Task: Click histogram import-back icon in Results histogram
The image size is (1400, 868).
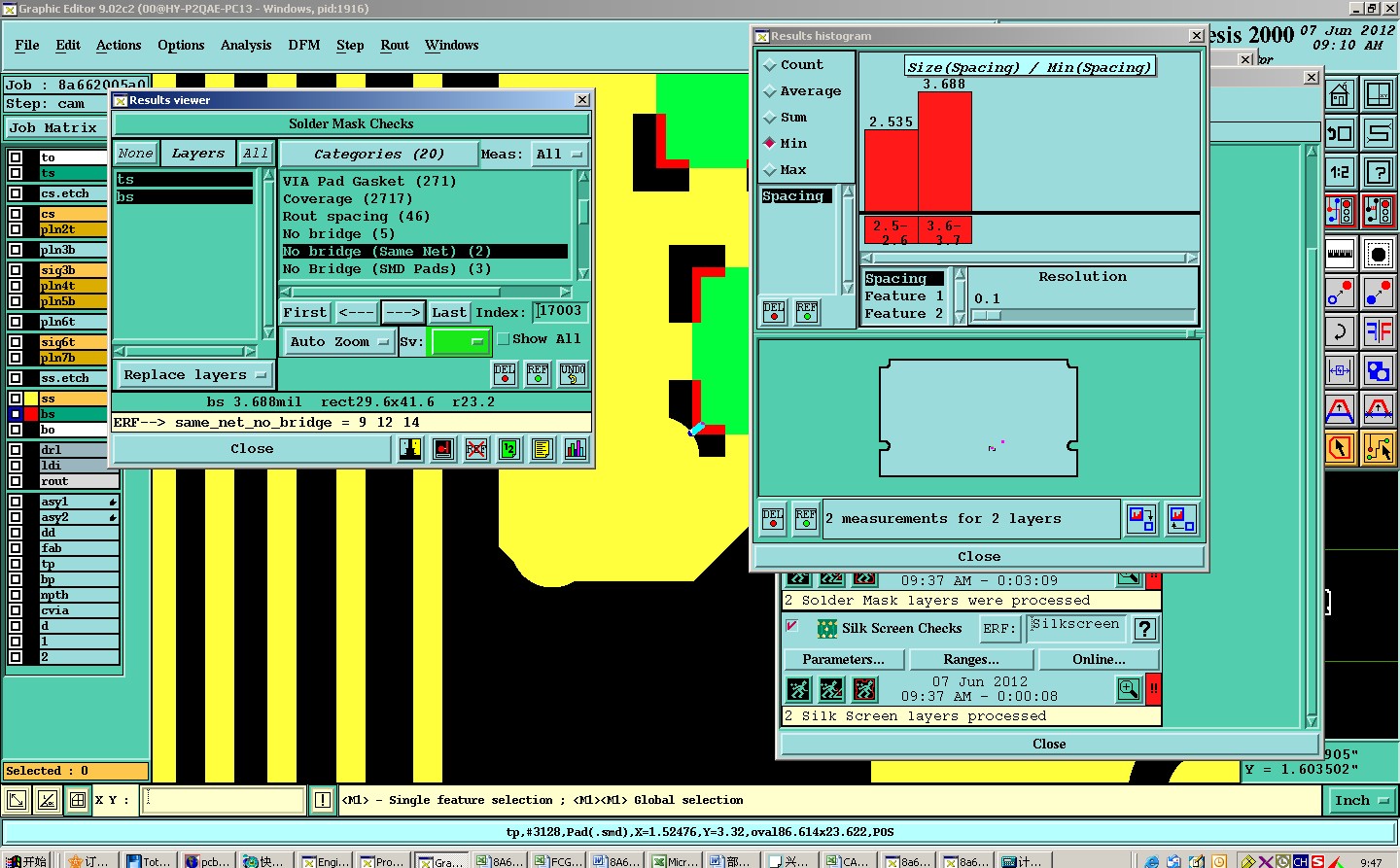Action: coord(1181,518)
